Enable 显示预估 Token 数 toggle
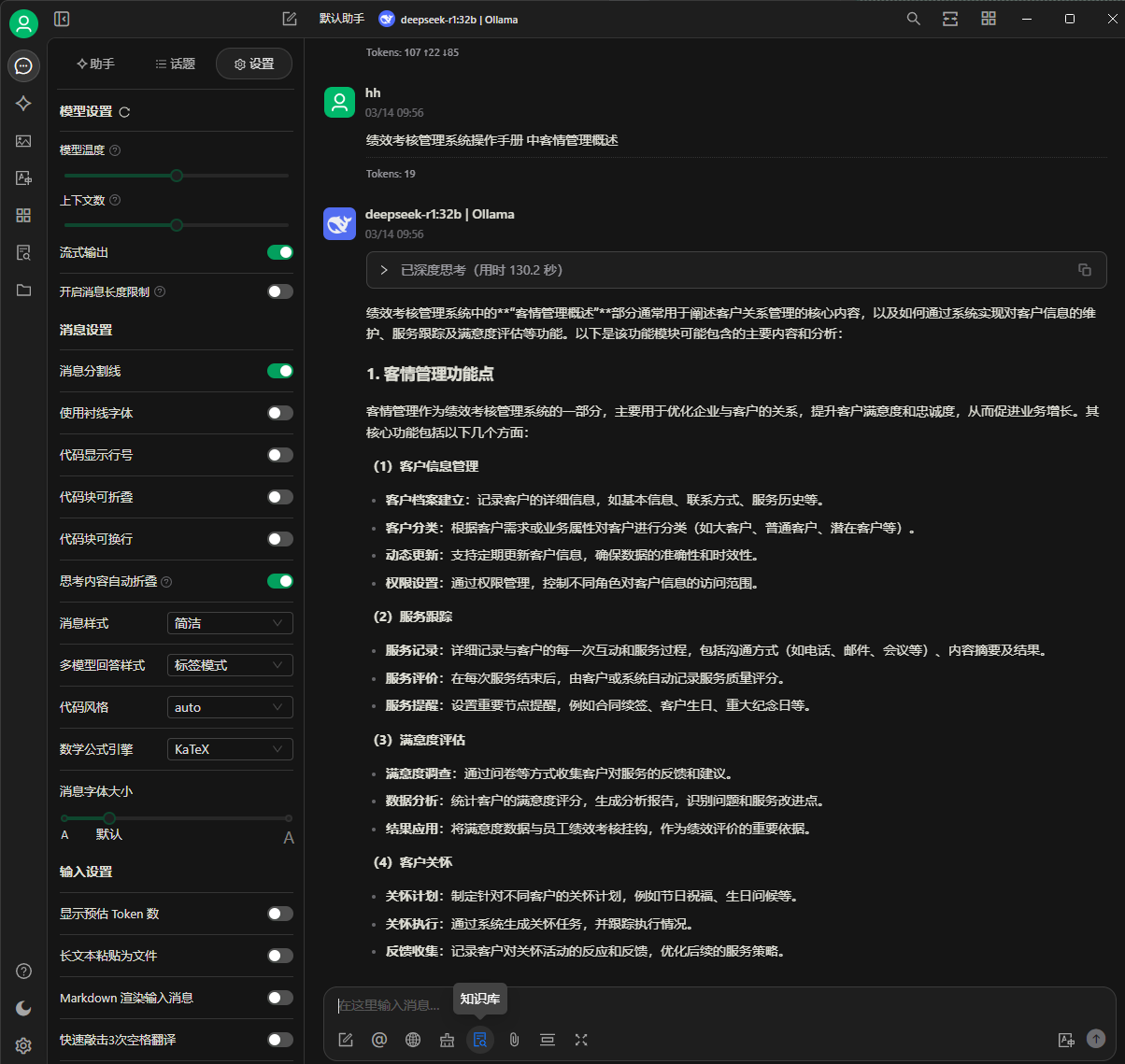The height and width of the screenshot is (1064, 1125). 280,914
